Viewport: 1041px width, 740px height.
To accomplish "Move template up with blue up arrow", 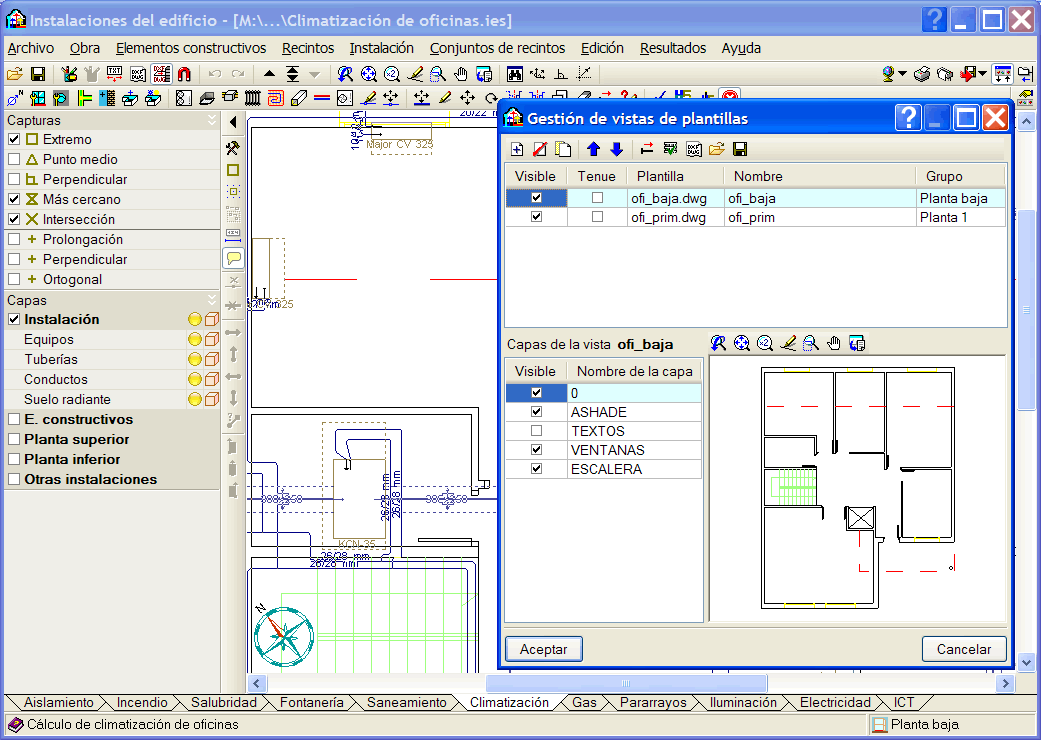I will pos(594,149).
